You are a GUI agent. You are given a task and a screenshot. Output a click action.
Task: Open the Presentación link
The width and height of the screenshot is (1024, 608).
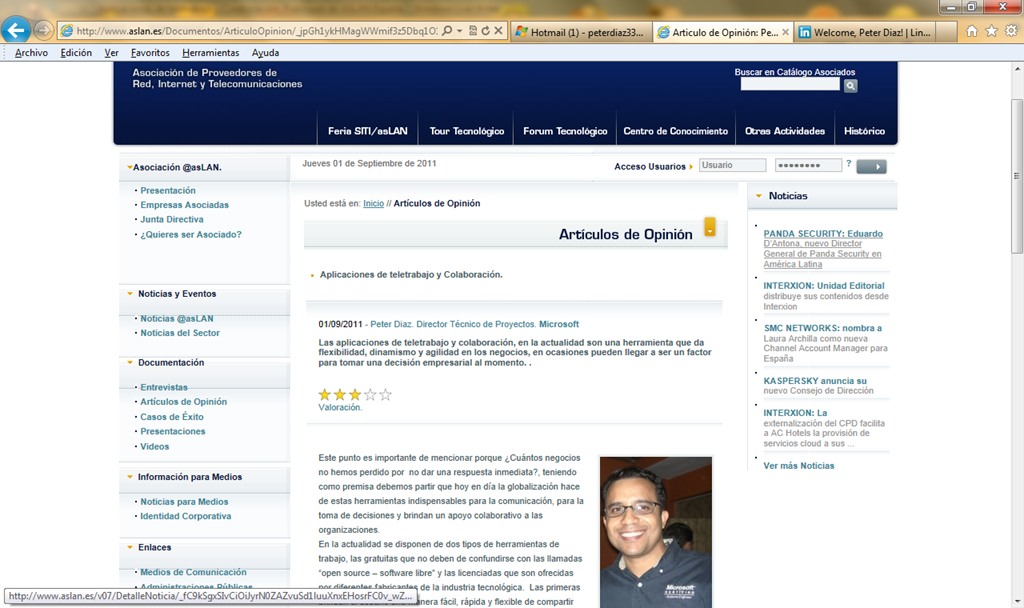168,191
